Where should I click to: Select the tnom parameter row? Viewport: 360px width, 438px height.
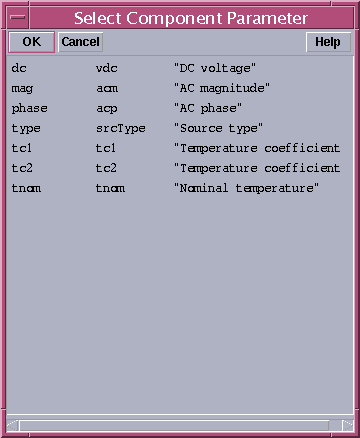pyautogui.click(x=180, y=188)
